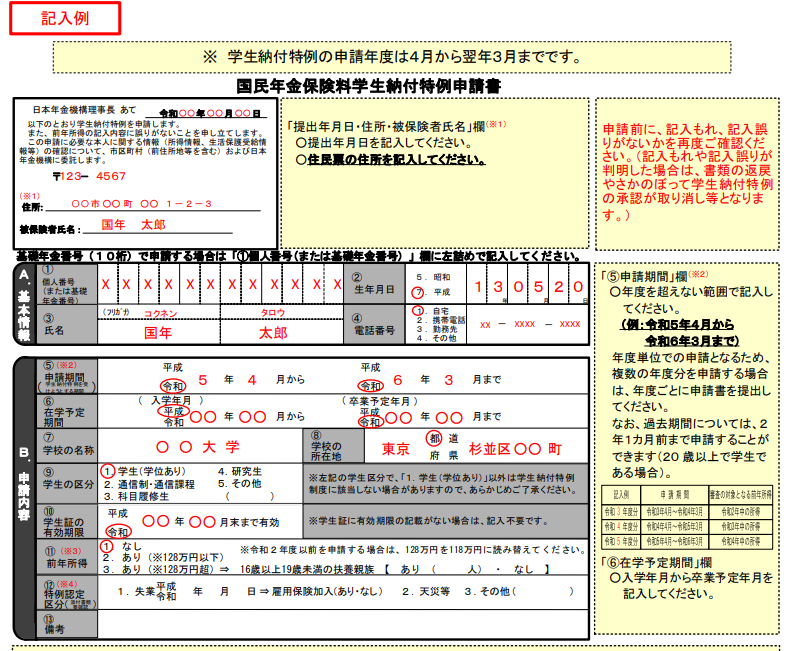Click the table cell 令和4年度分

click(x=620, y=527)
